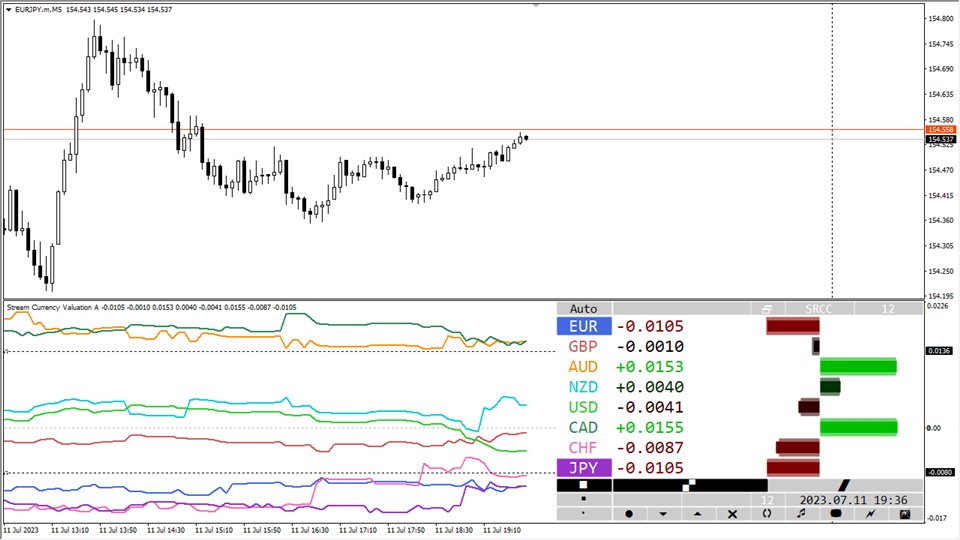Toggle the AUD currency label
This screenshot has height=540, width=960.
click(583, 367)
